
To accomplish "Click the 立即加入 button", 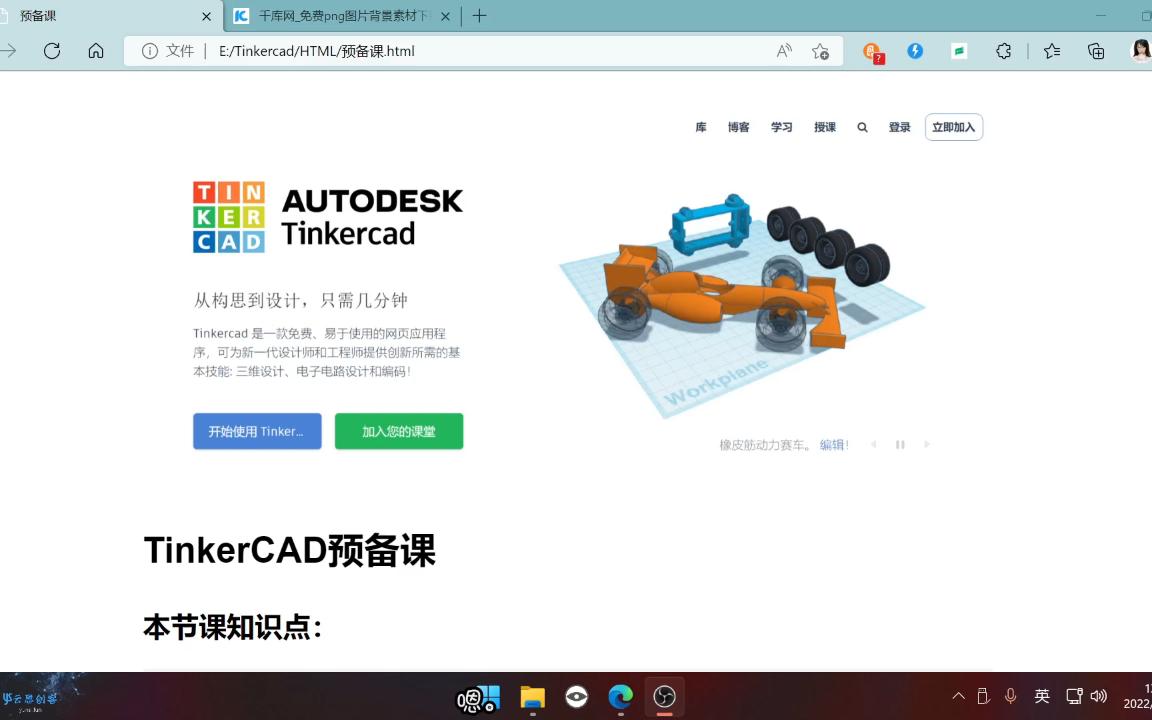I will click(x=952, y=127).
